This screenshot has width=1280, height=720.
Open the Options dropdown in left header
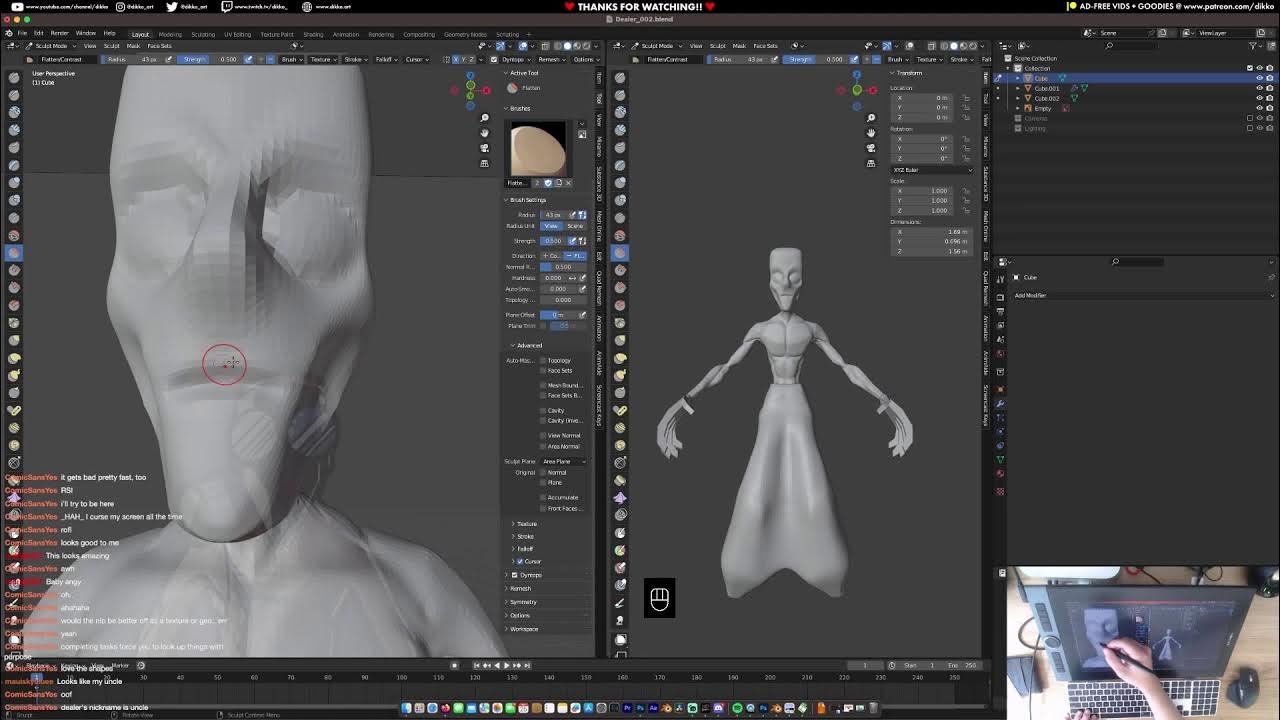(x=585, y=59)
